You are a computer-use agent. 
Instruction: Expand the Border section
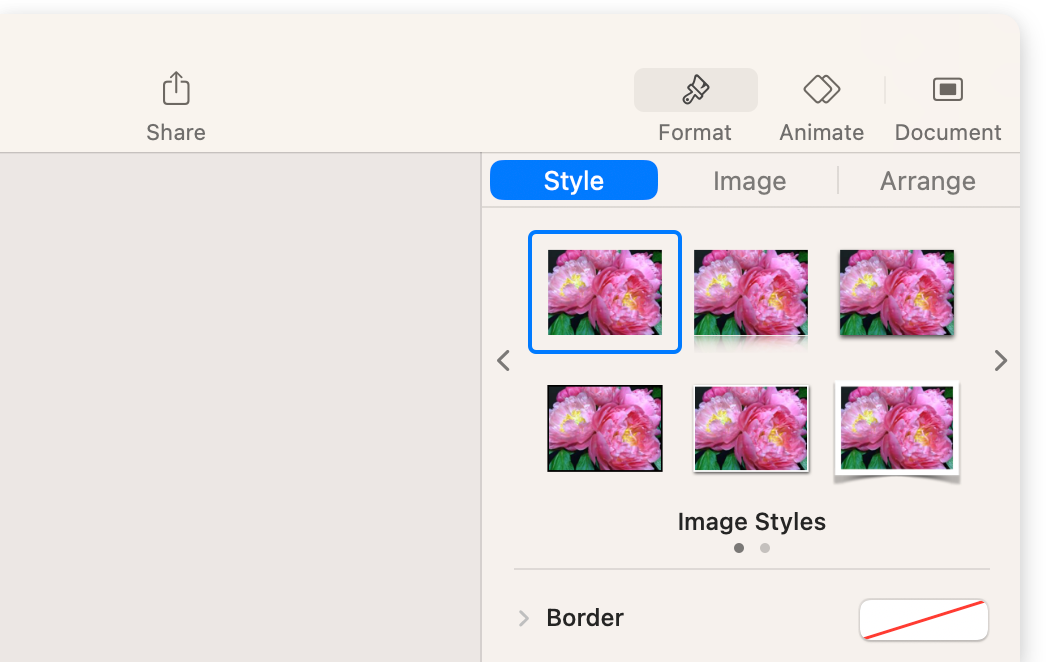tap(524, 618)
